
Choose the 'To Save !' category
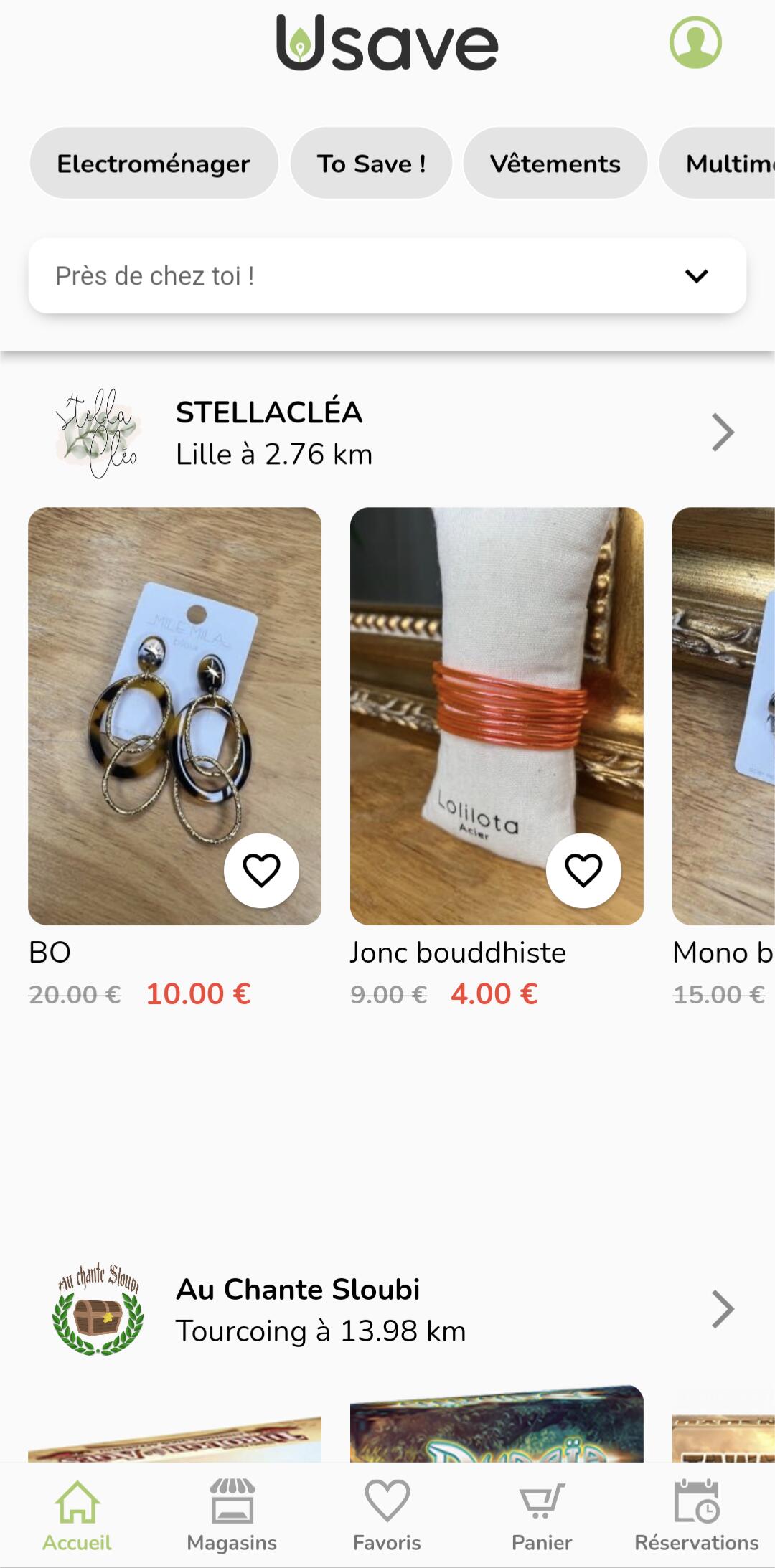(x=371, y=164)
